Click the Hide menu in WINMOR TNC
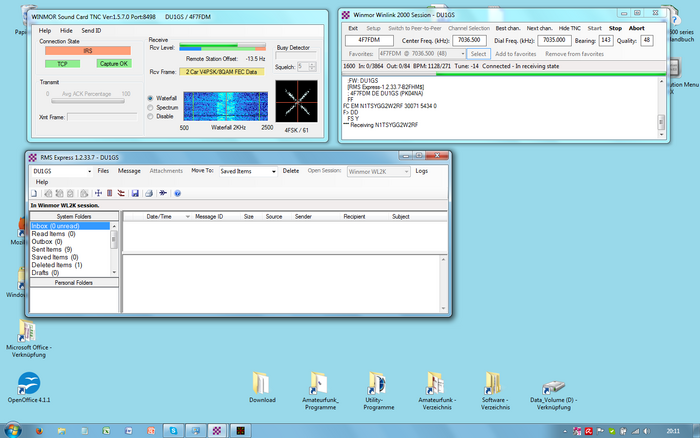 tap(66, 31)
